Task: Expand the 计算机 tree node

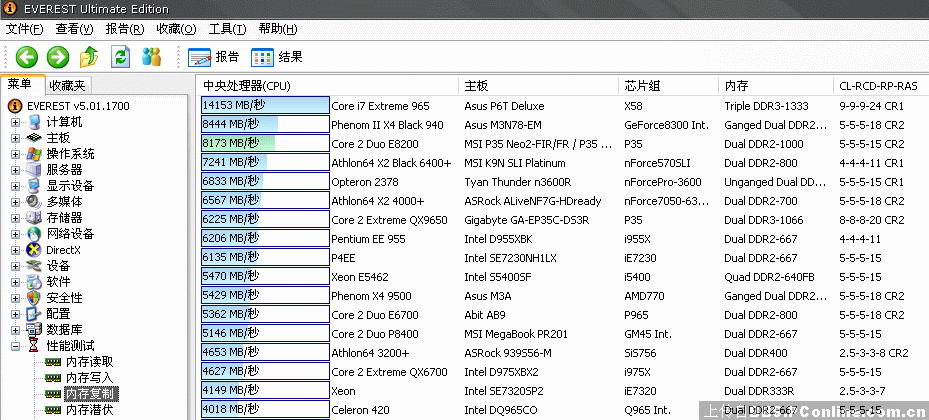Action: [x=15, y=123]
